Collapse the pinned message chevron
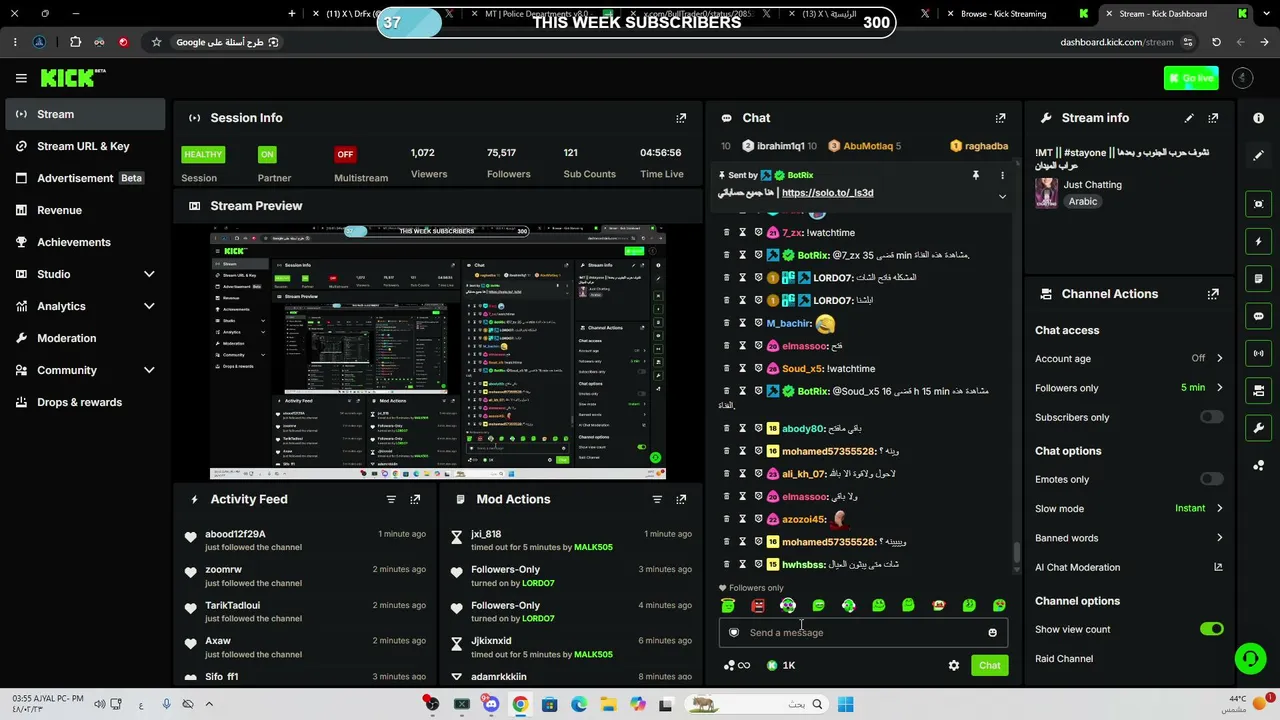Viewport: 1280px width, 720px height. tap(1002, 196)
